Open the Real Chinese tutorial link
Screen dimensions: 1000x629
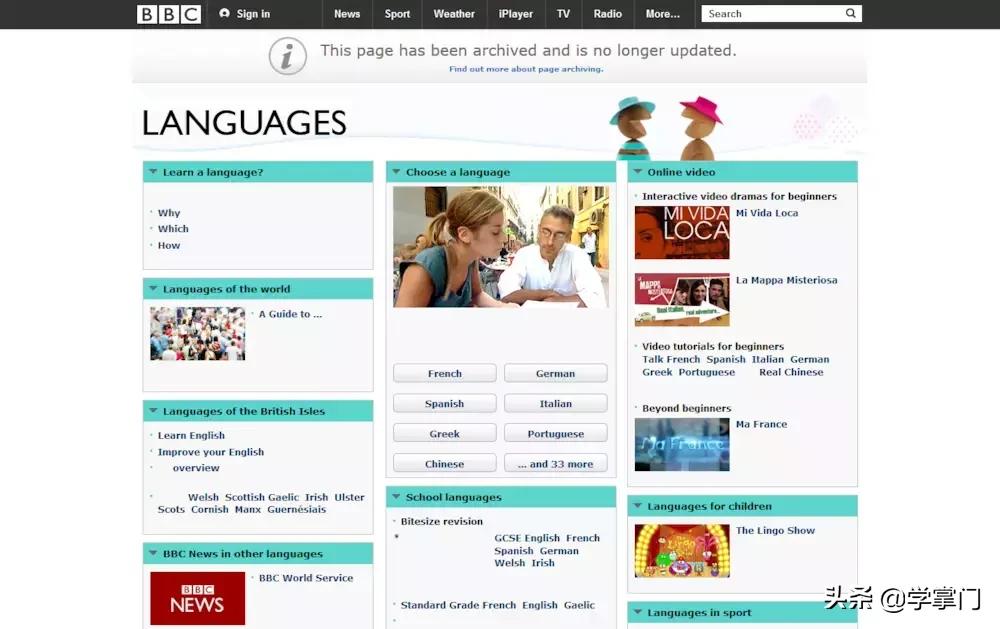pyautogui.click(x=791, y=372)
